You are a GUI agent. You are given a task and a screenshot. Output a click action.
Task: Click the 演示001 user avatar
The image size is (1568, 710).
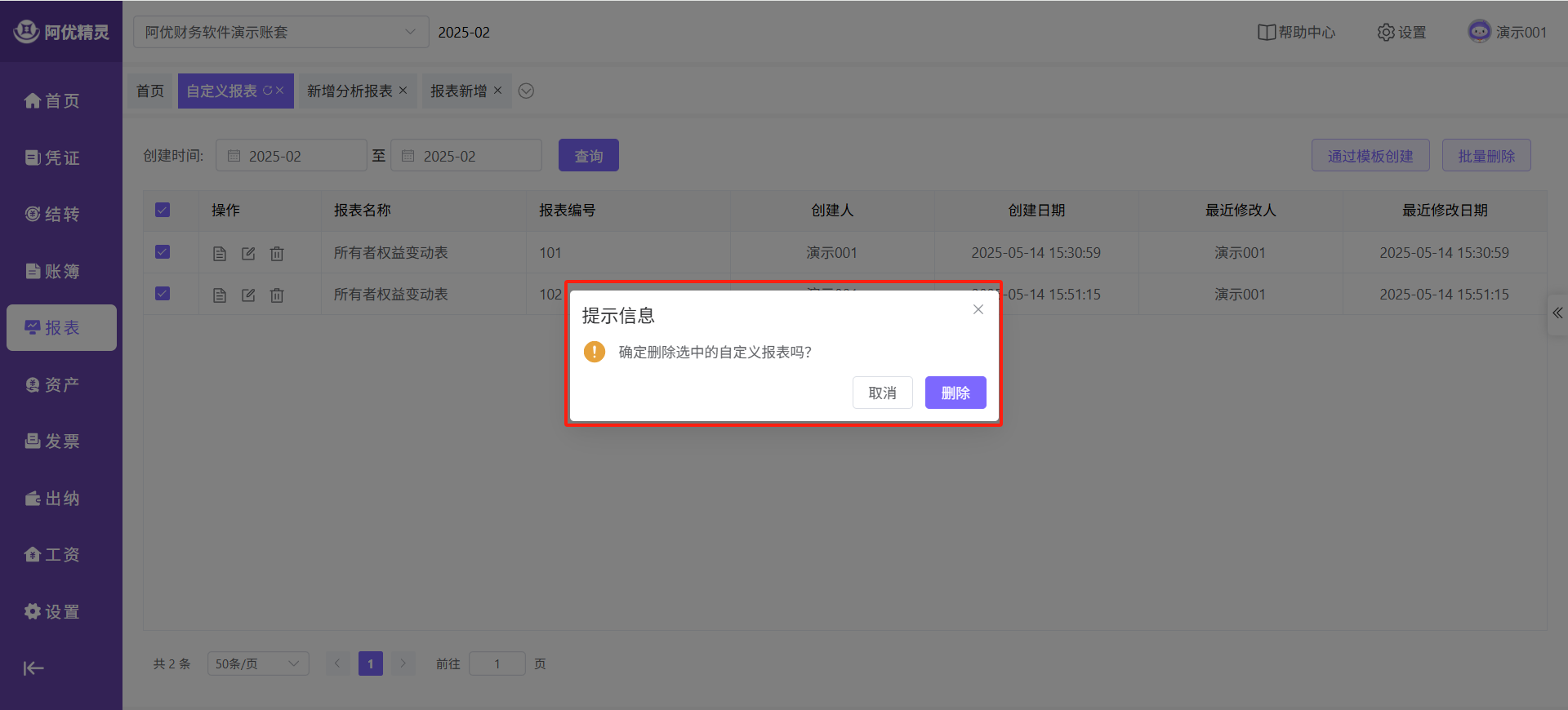pos(1479,32)
